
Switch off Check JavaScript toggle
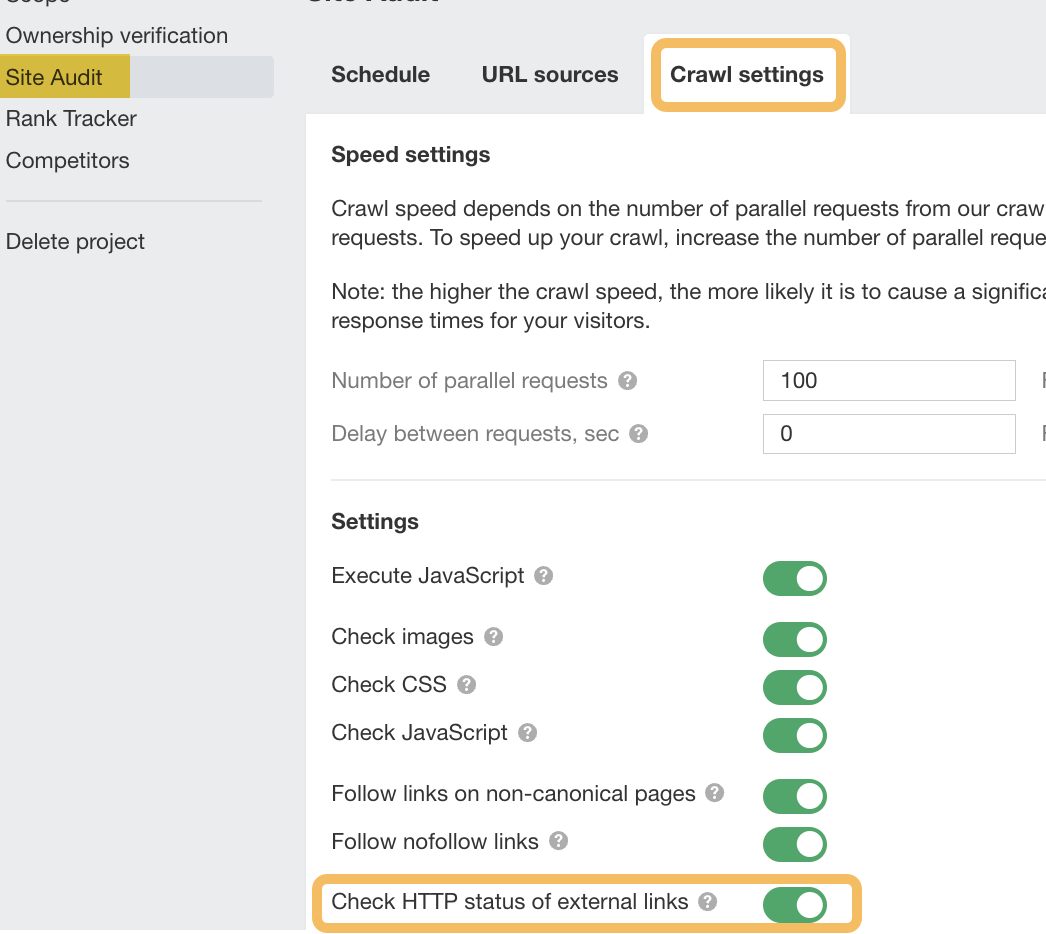(x=795, y=735)
